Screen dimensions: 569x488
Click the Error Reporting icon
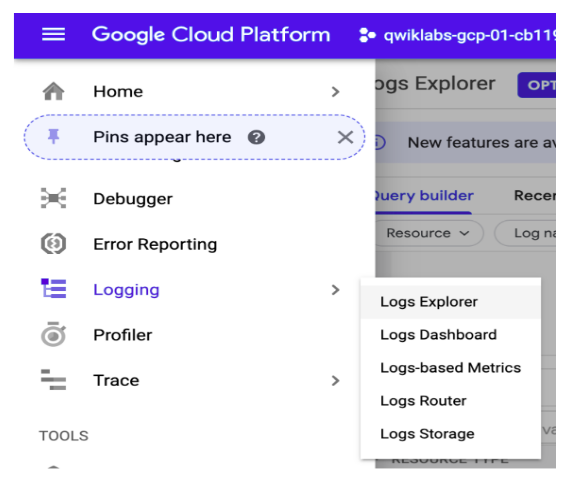click(53, 243)
